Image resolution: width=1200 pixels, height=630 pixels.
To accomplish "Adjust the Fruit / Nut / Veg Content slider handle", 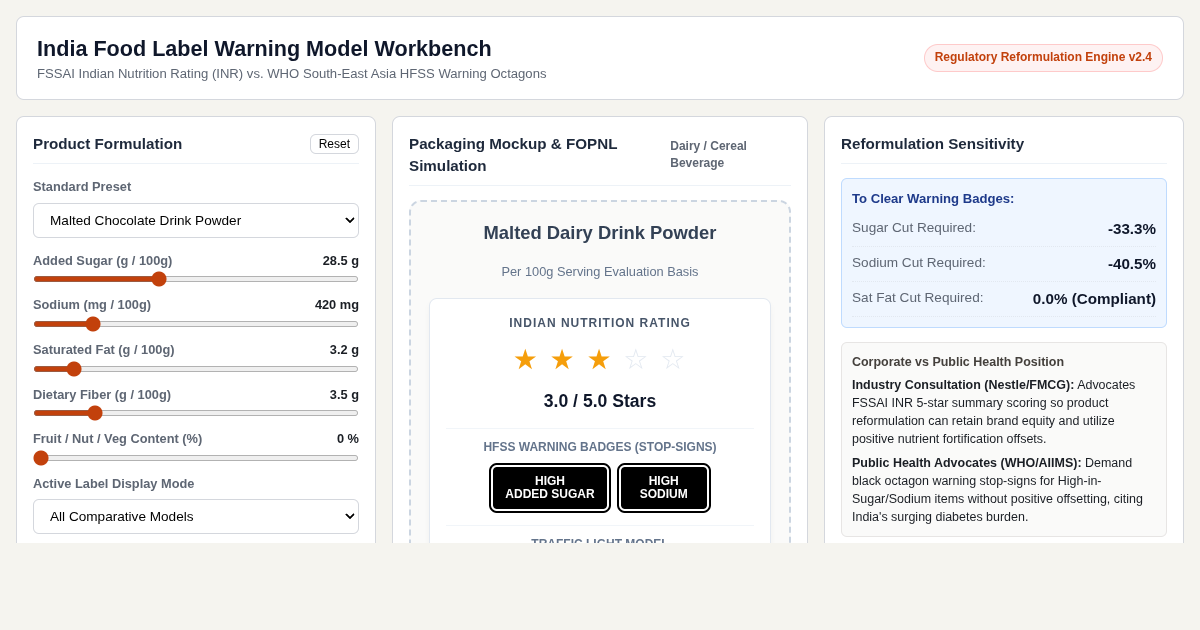I will click(41, 458).
